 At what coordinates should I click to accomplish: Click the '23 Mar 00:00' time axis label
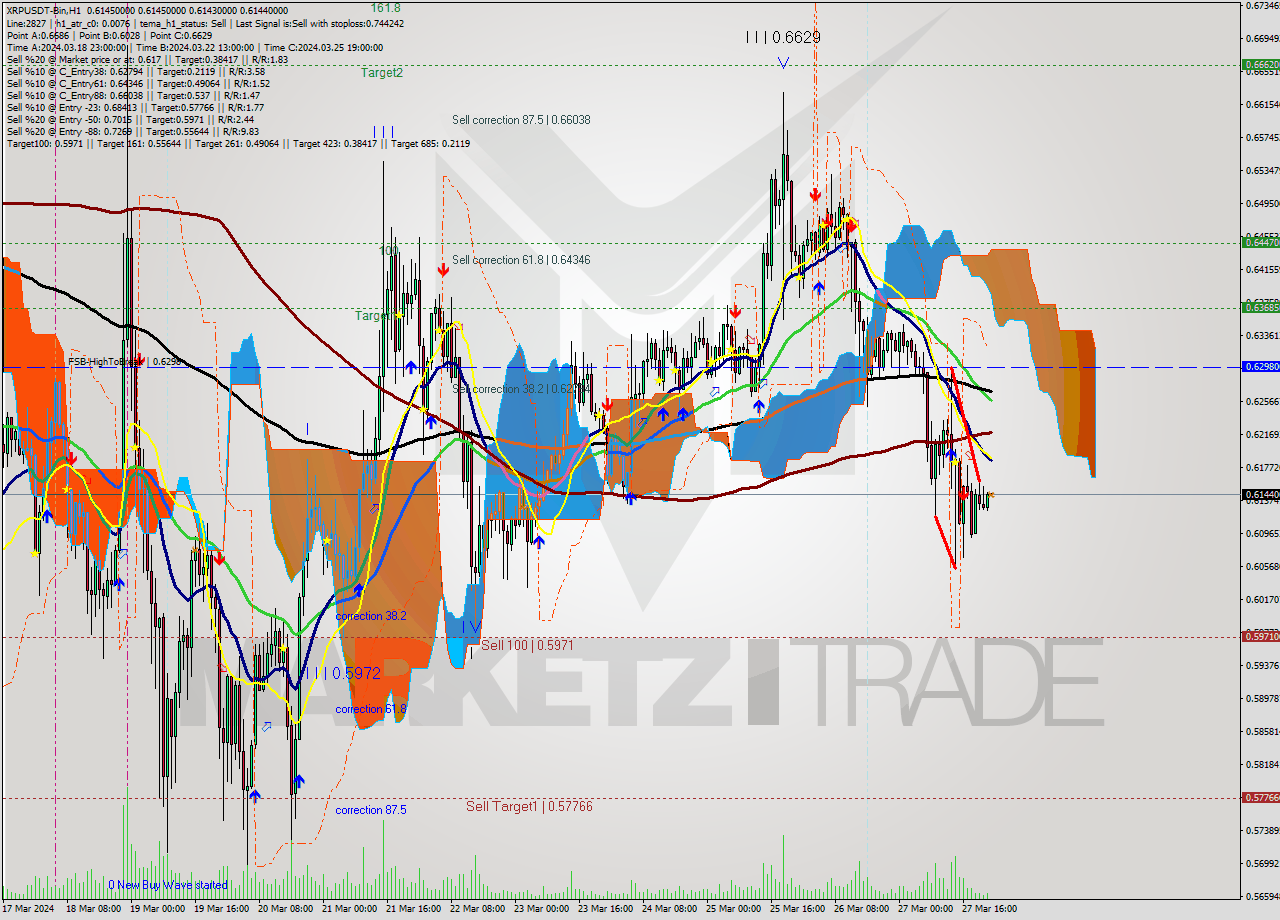[x=541, y=909]
